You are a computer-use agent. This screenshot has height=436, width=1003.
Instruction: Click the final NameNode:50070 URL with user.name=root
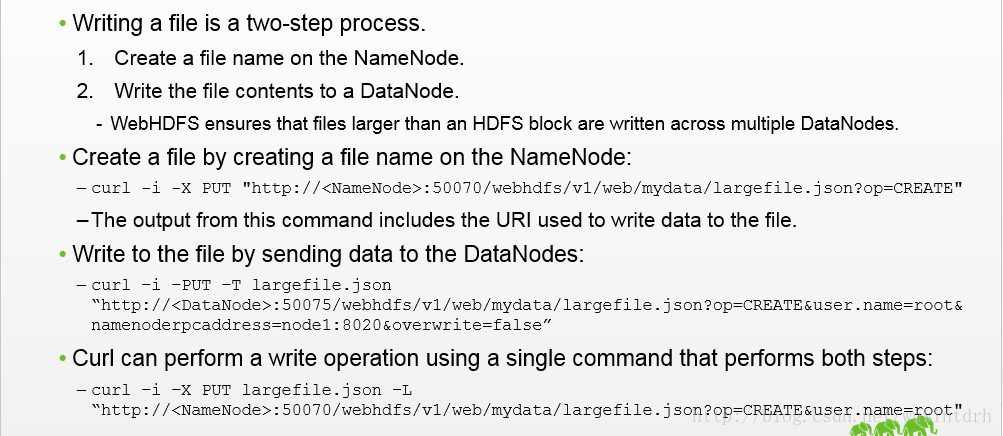coord(528,410)
